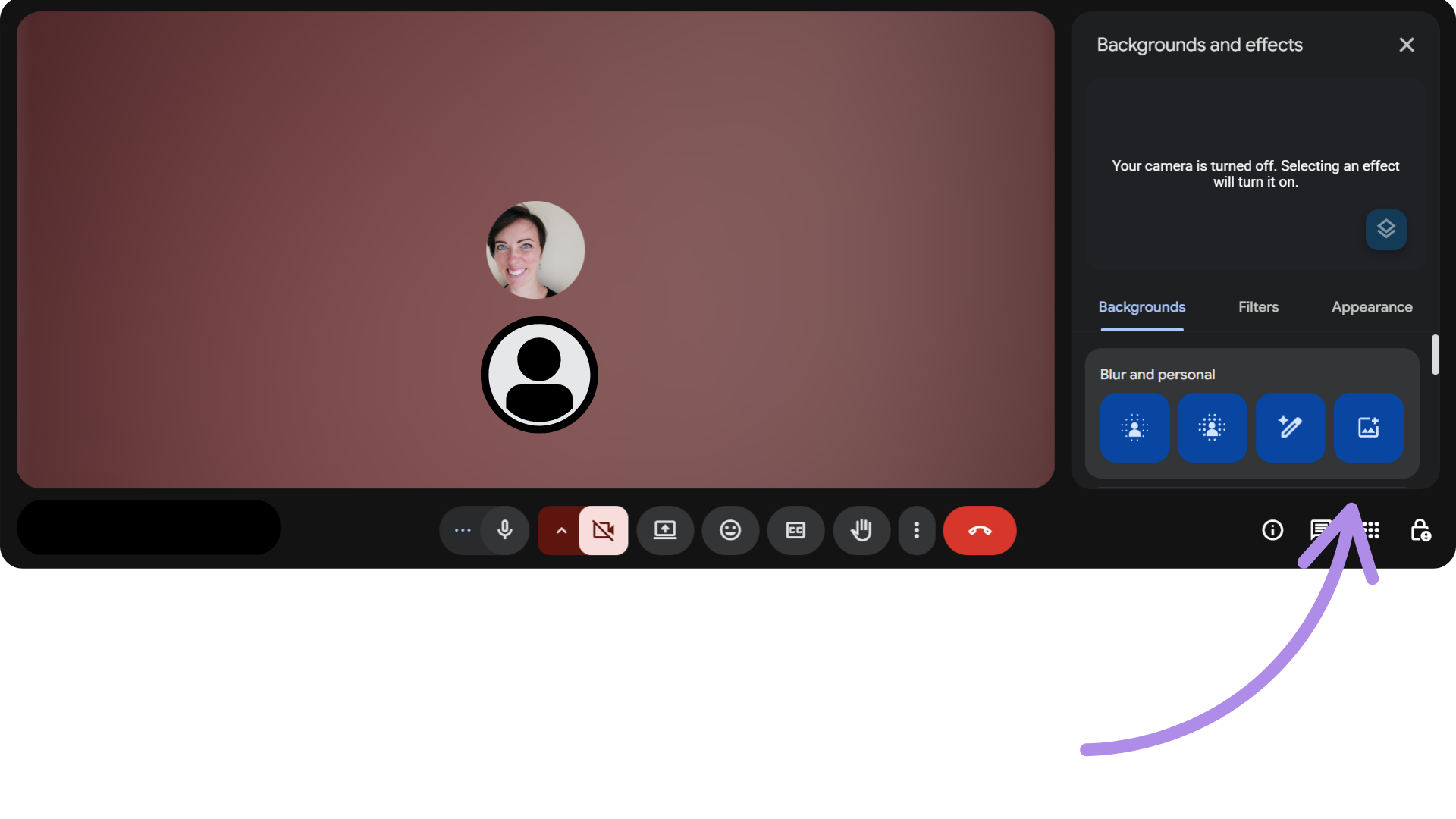This screenshot has height=819, width=1456.
Task: Apply slight background blur
Action: (x=1134, y=428)
